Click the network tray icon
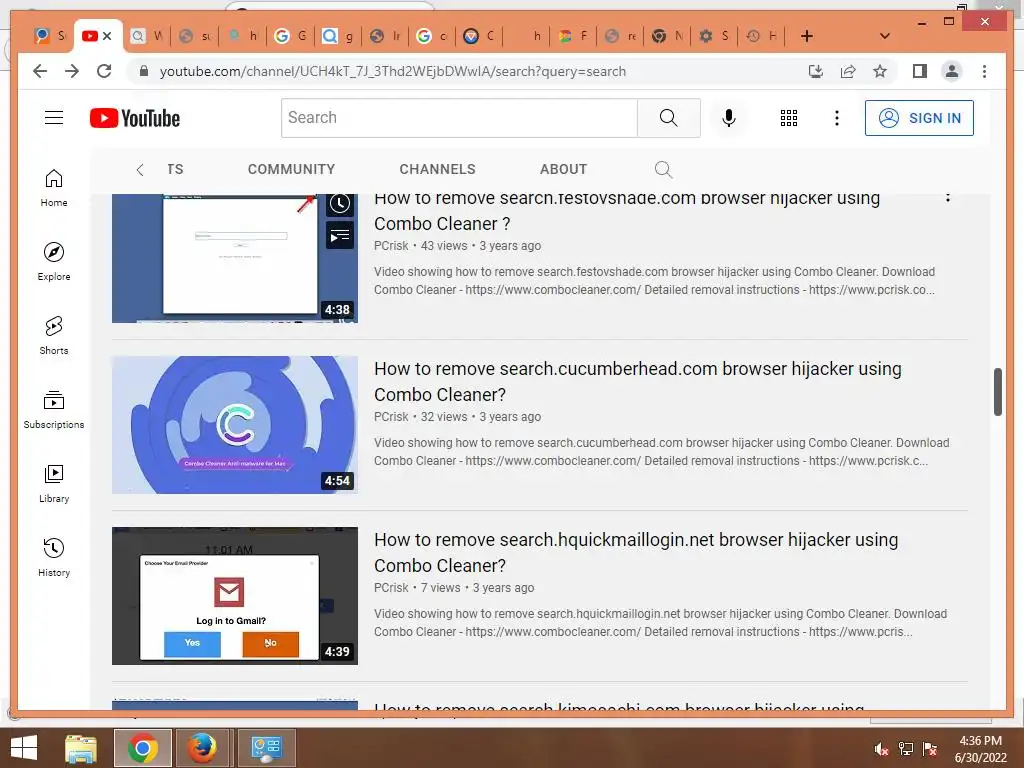Screen dimensions: 1024x768 pos(906,749)
